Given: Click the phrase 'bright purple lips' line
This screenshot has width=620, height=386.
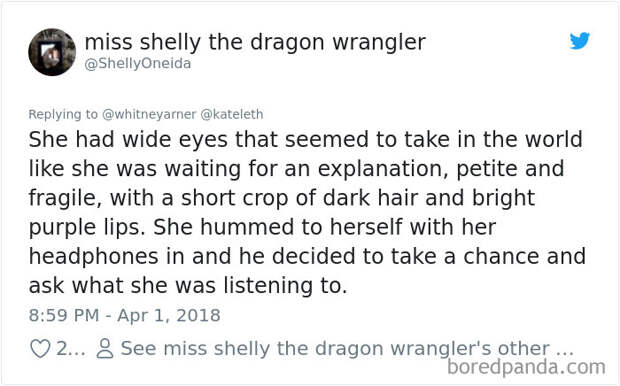Looking at the screenshot, I should (262, 227).
